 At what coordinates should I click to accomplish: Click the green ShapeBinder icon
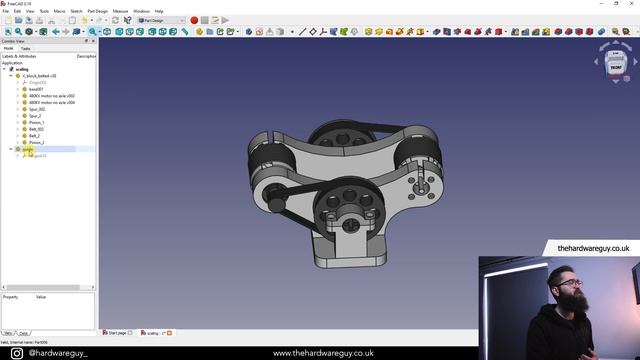pyautogui.click(x=344, y=31)
